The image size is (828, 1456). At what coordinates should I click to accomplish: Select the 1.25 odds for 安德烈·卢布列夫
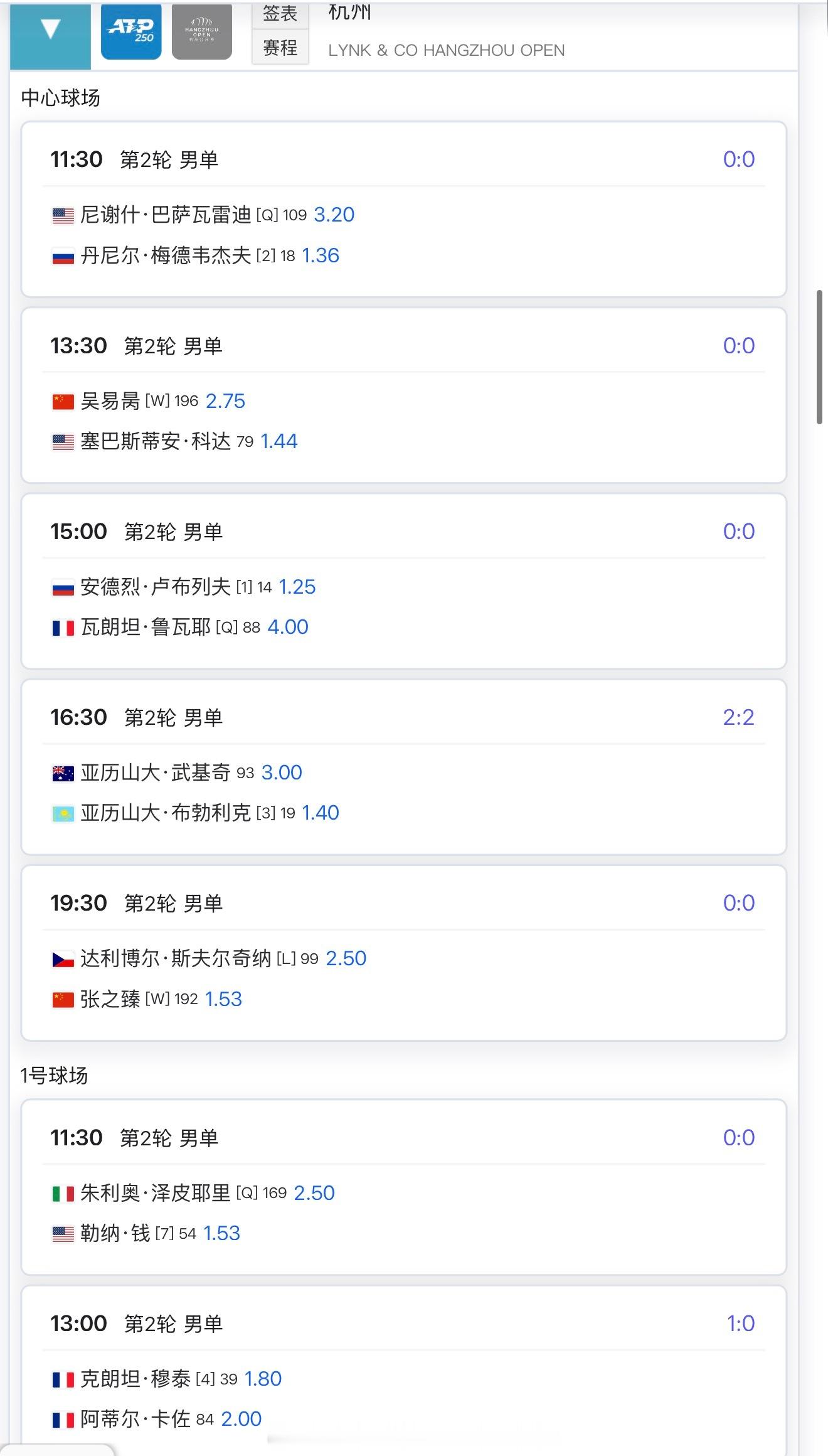[297, 587]
